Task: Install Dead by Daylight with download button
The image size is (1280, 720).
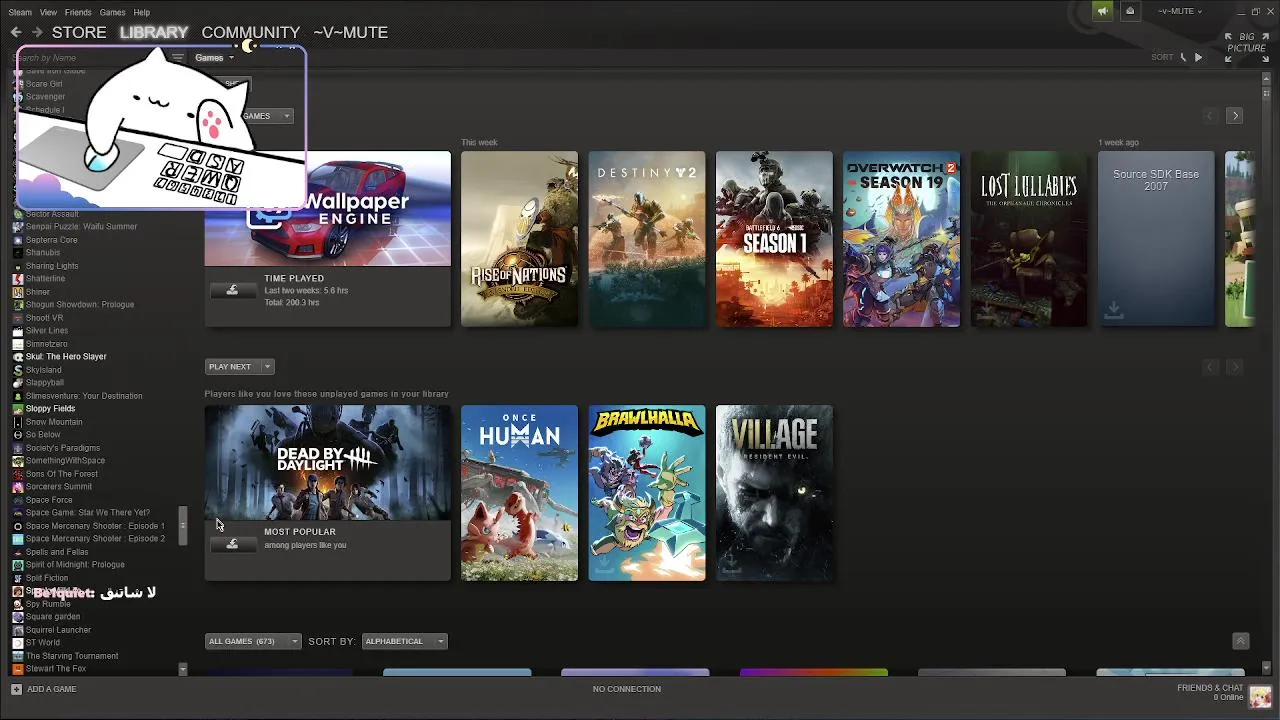Action: [x=232, y=544]
